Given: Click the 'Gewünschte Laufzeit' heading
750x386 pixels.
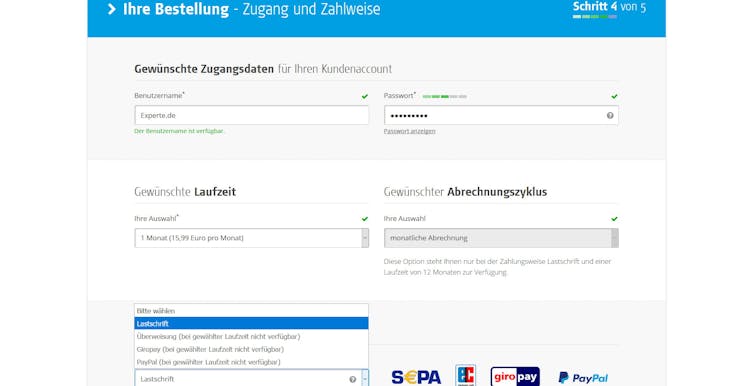Looking at the screenshot, I should 185,192.
